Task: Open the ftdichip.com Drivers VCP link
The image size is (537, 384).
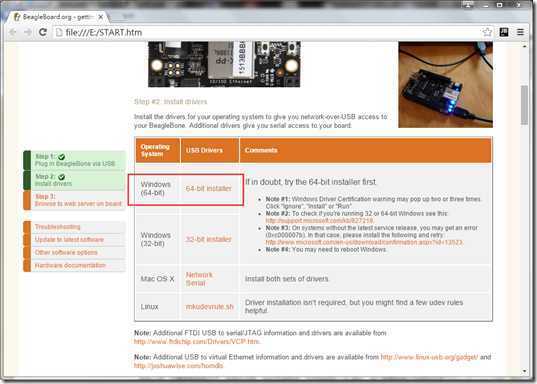Action: 197,342
